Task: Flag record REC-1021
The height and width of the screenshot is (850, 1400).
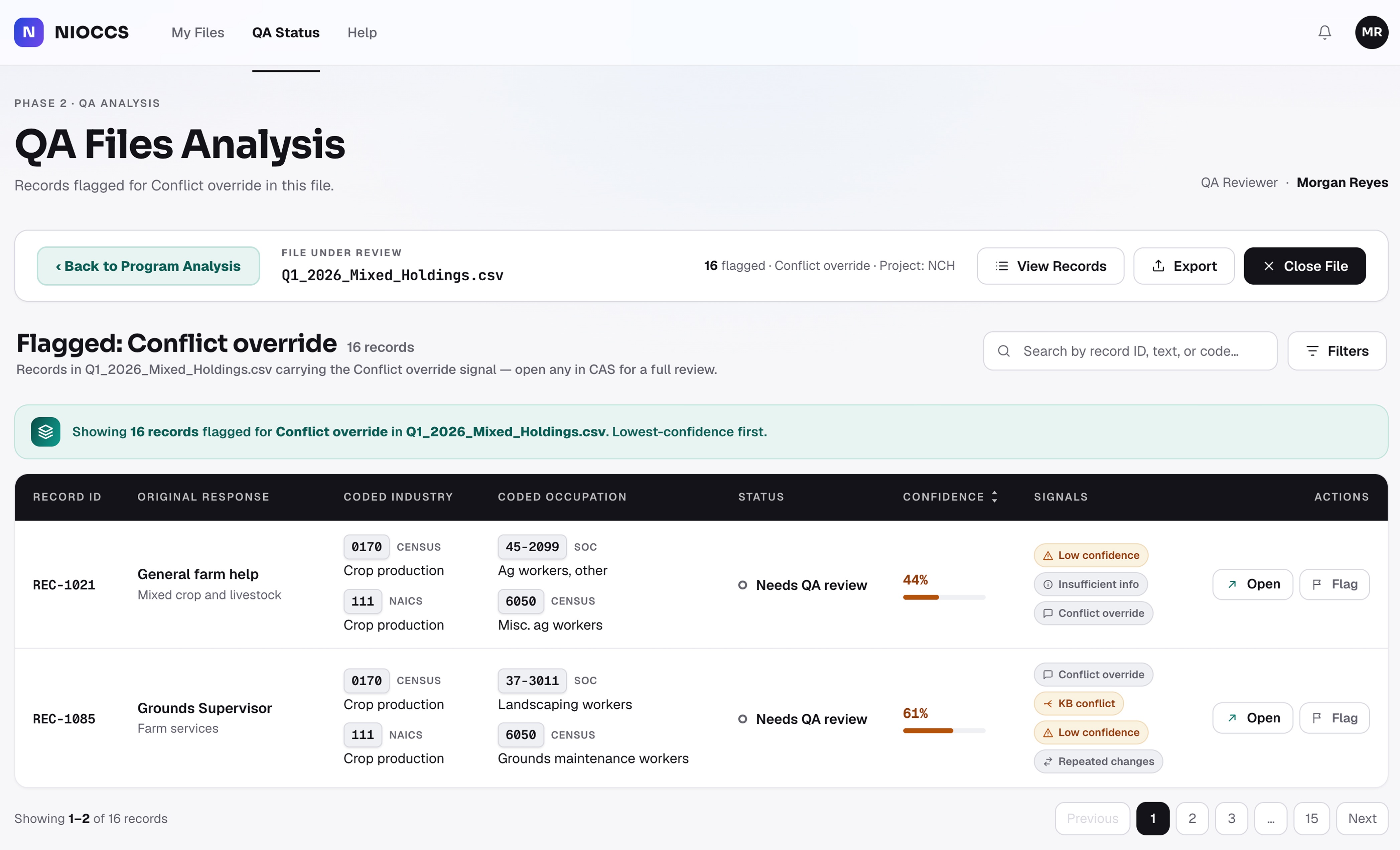Action: click(x=1334, y=584)
